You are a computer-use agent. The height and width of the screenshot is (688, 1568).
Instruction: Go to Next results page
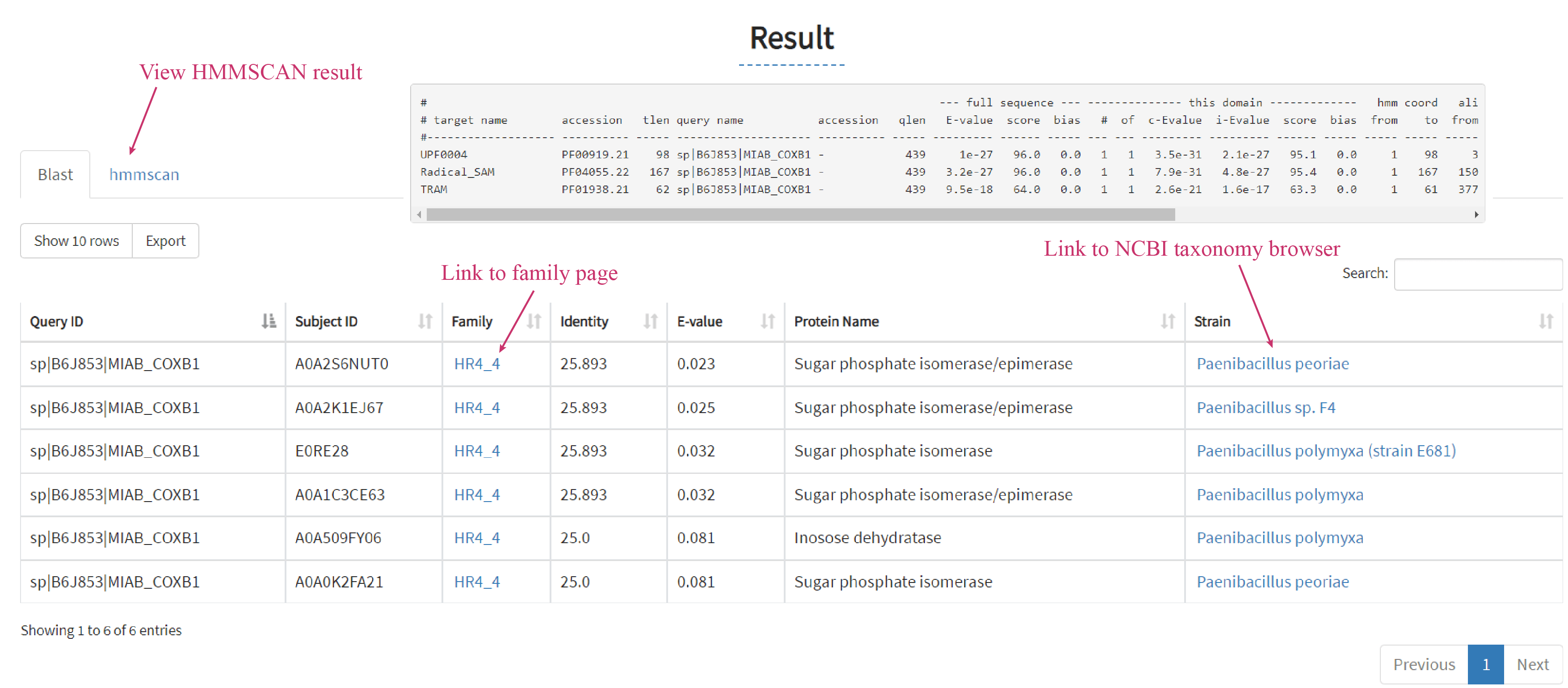1532,664
